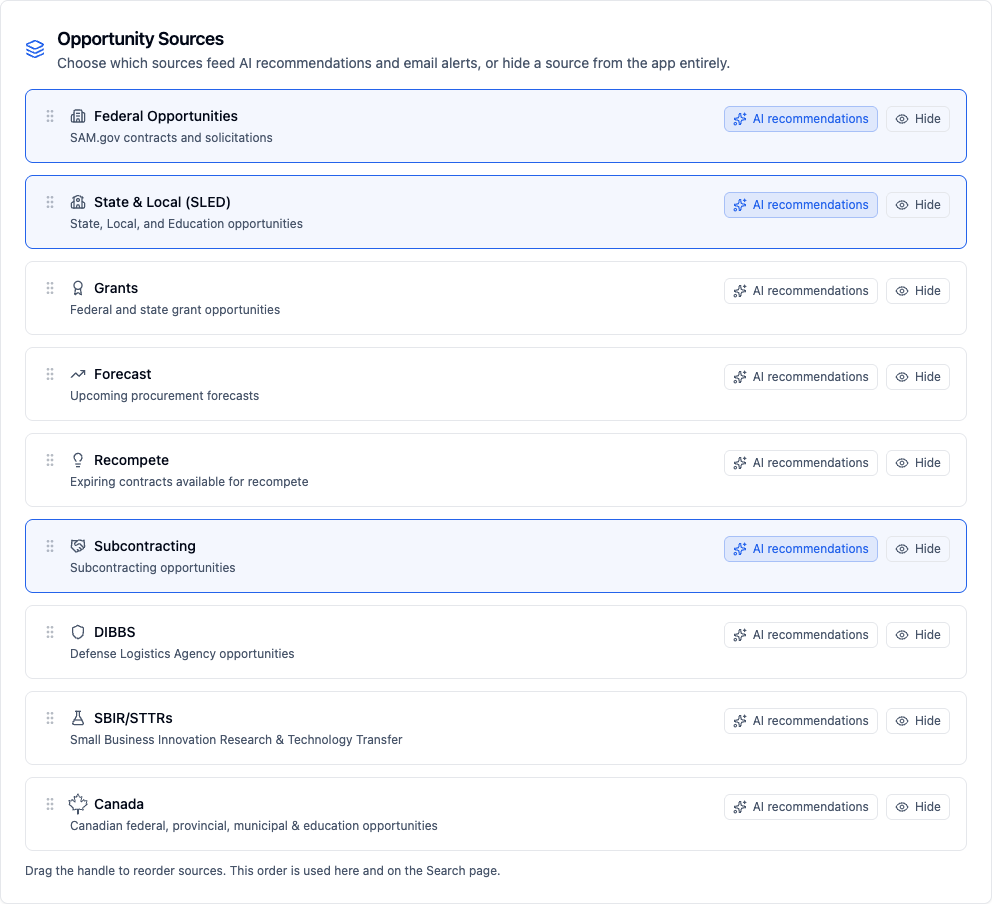Hide the Grants source

[917, 291]
